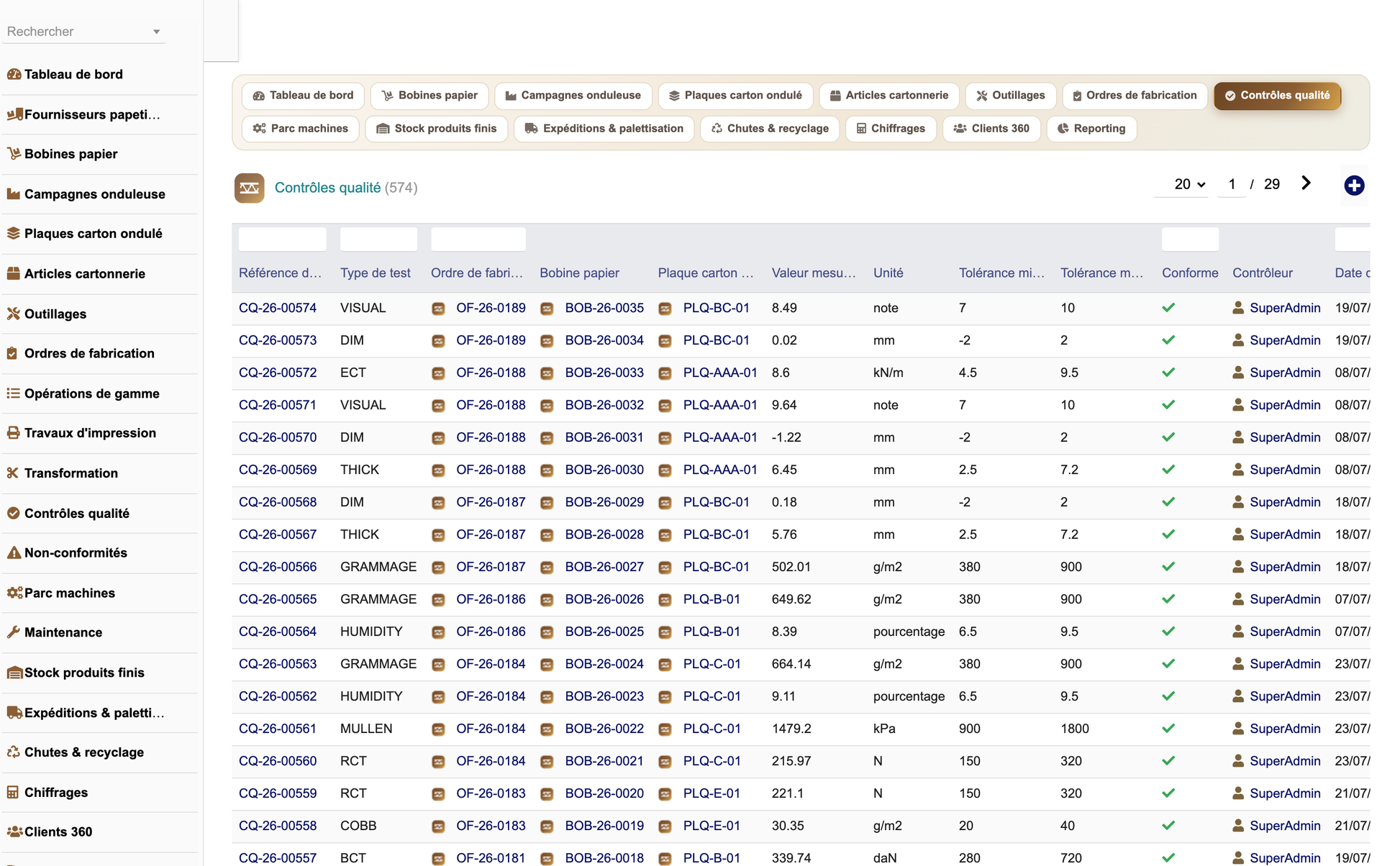Click Bobines papier sidebar icon
The width and height of the screenshot is (1400, 866).
tap(14, 154)
